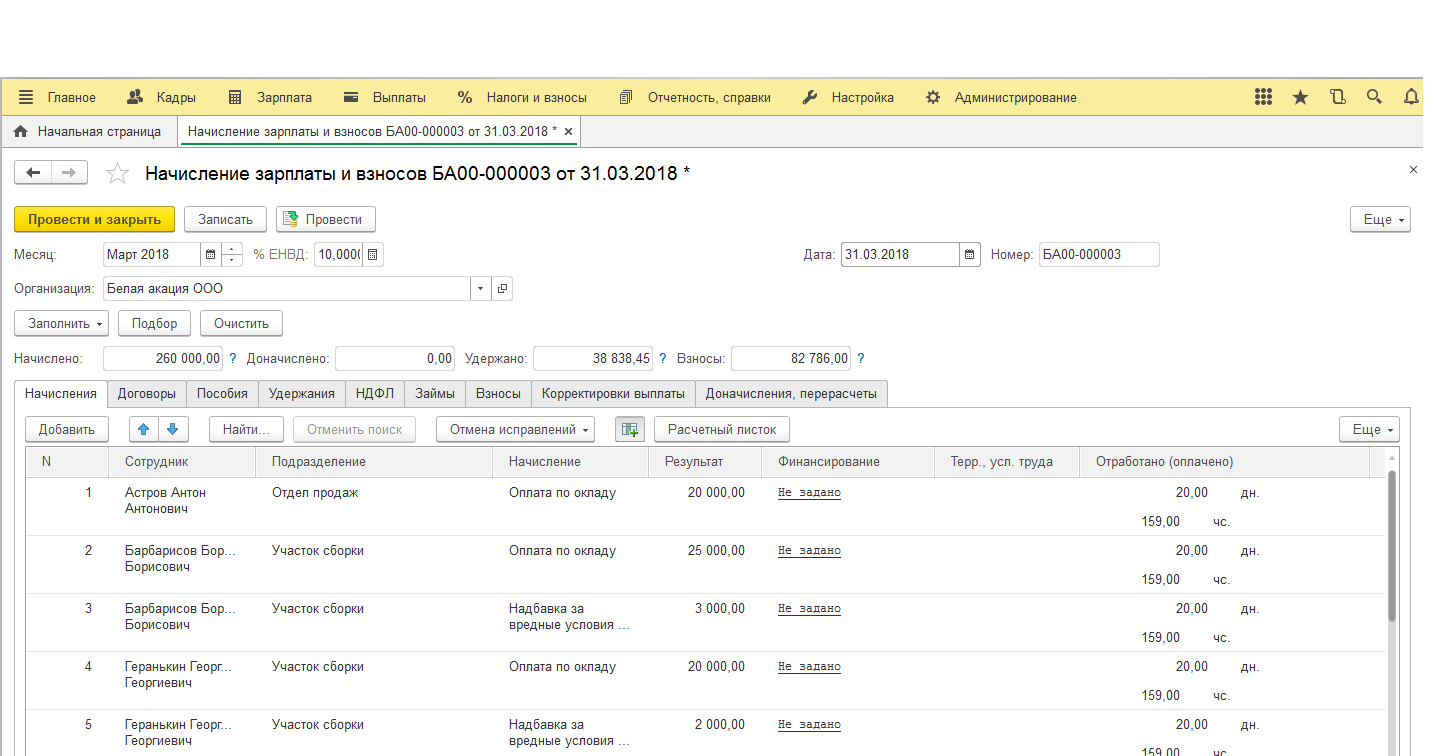Viewport: 1434px width, 756px height.
Task: Open the Администрирование section
Action: tap(1001, 97)
